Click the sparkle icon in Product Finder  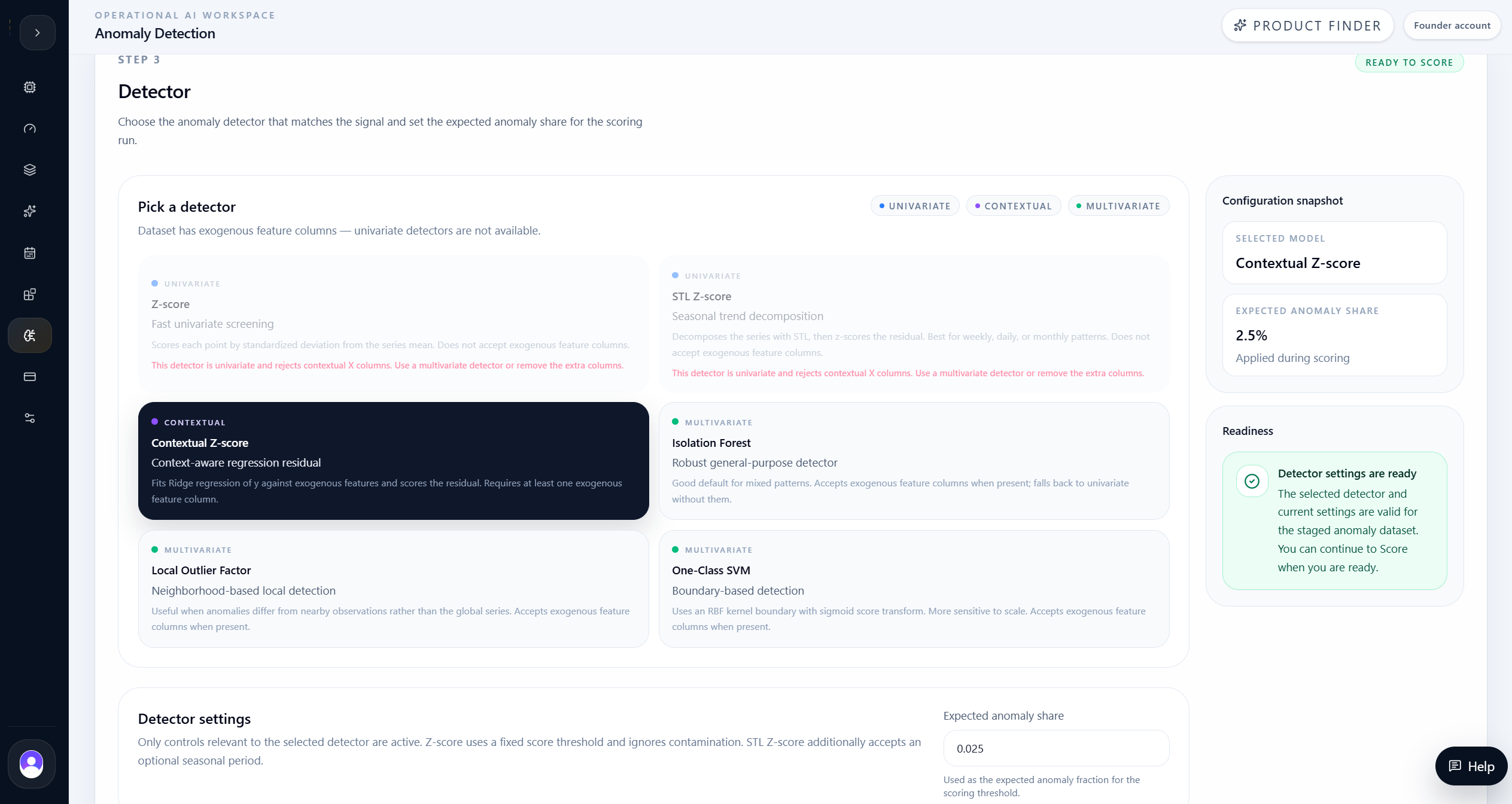(x=1240, y=26)
